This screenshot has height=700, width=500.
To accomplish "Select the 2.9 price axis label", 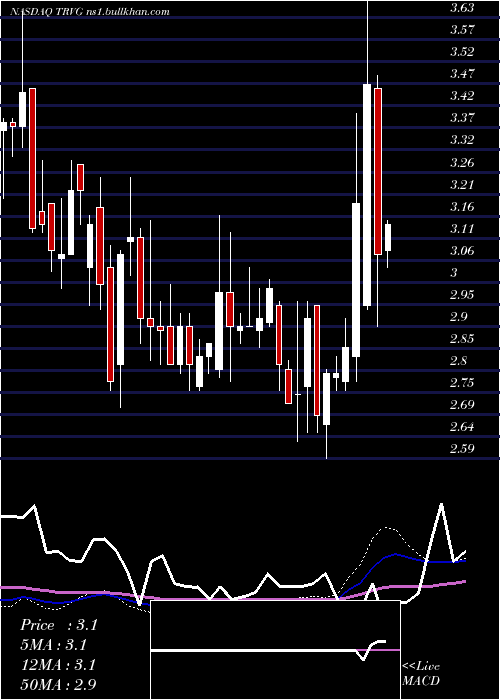I will 458,317.
